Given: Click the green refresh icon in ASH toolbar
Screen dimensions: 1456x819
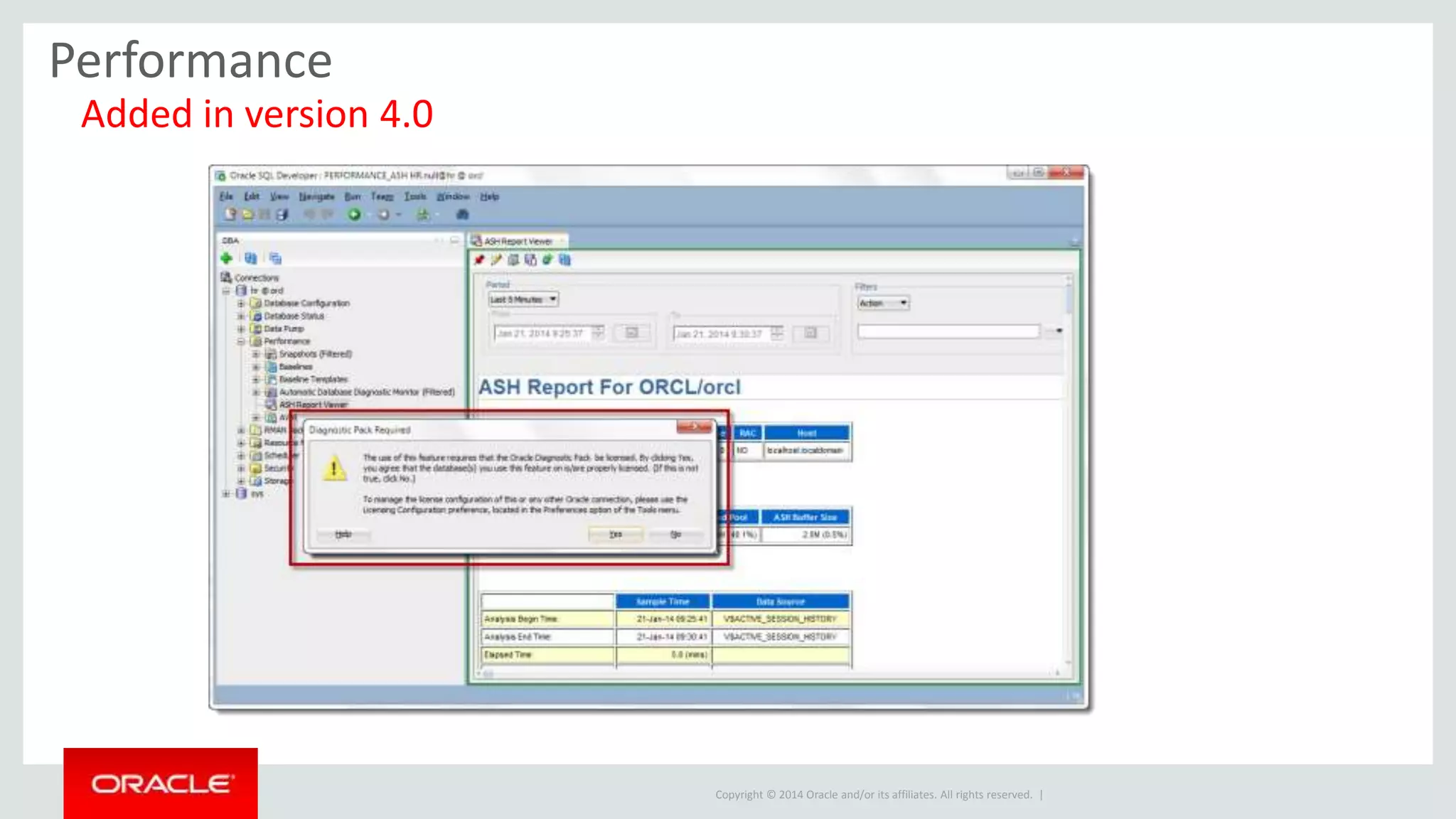Looking at the screenshot, I should [547, 259].
